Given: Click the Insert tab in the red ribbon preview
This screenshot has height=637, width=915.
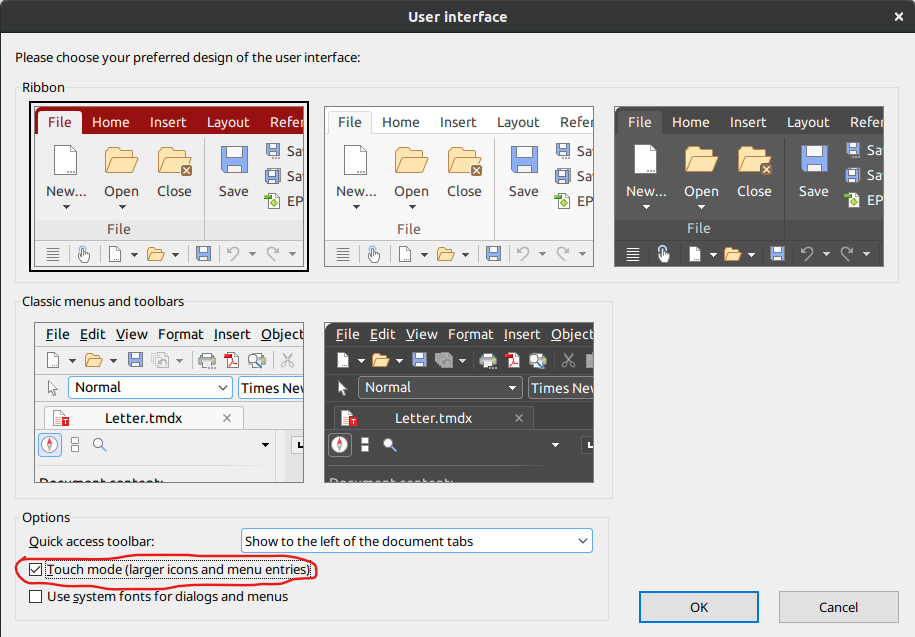Looking at the screenshot, I should [168, 122].
